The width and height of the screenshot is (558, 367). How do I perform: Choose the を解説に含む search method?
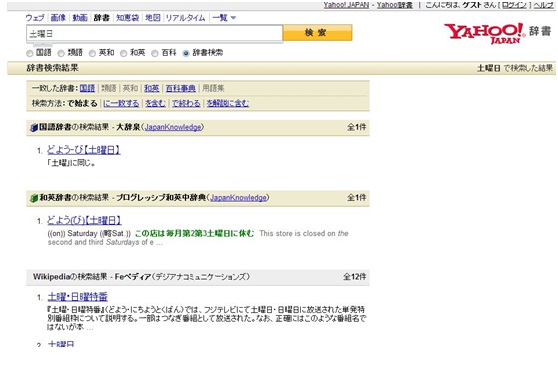click(x=228, y=103)
